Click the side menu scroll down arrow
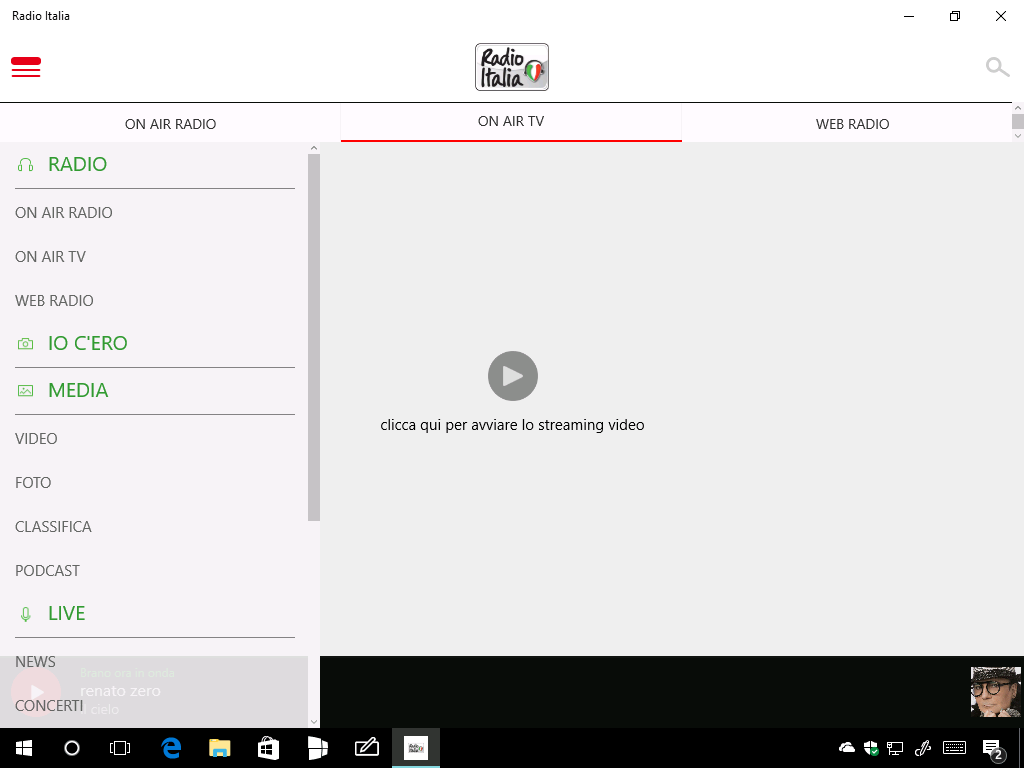Viewport: 1024px width, 768px height. click(x=314, y=721)
